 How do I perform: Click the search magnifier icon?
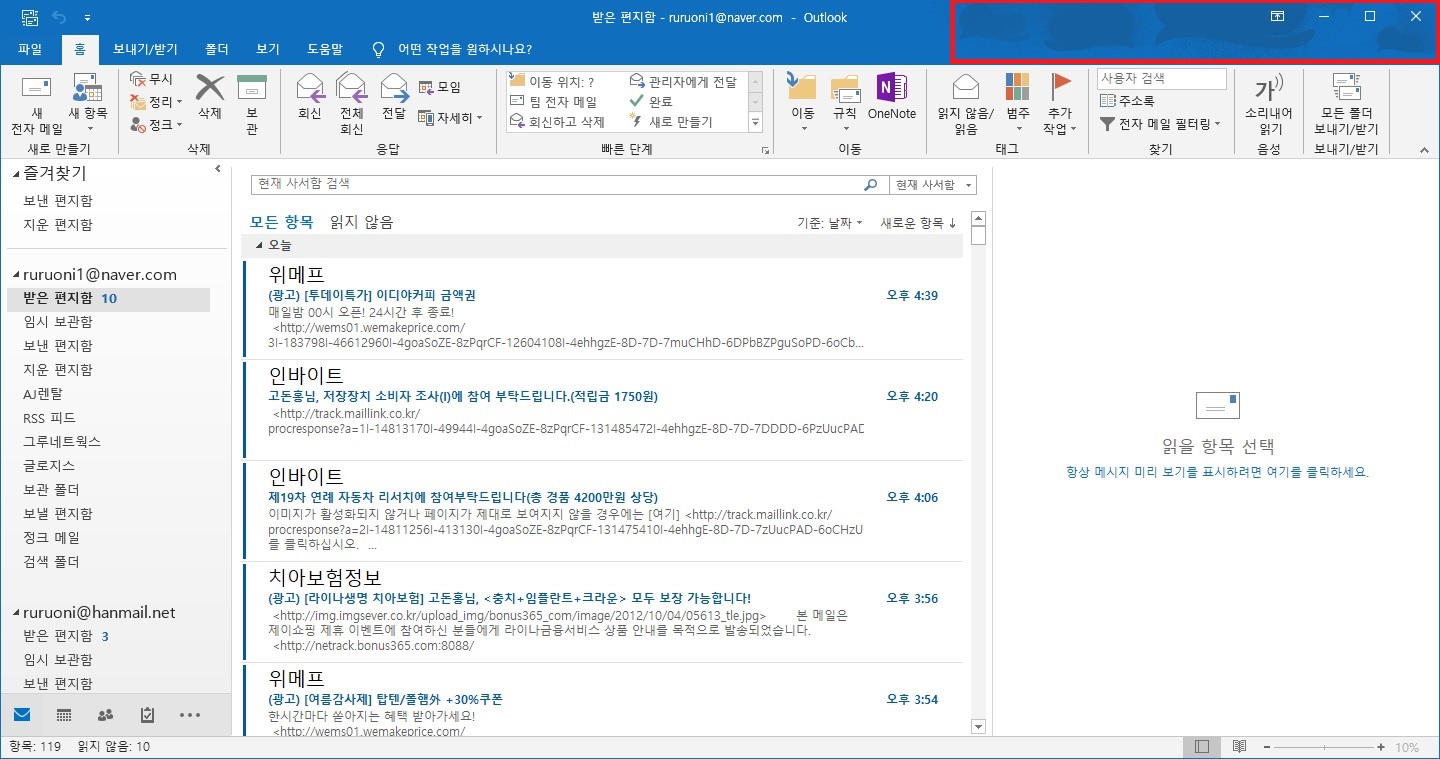[x=870, y=185]
